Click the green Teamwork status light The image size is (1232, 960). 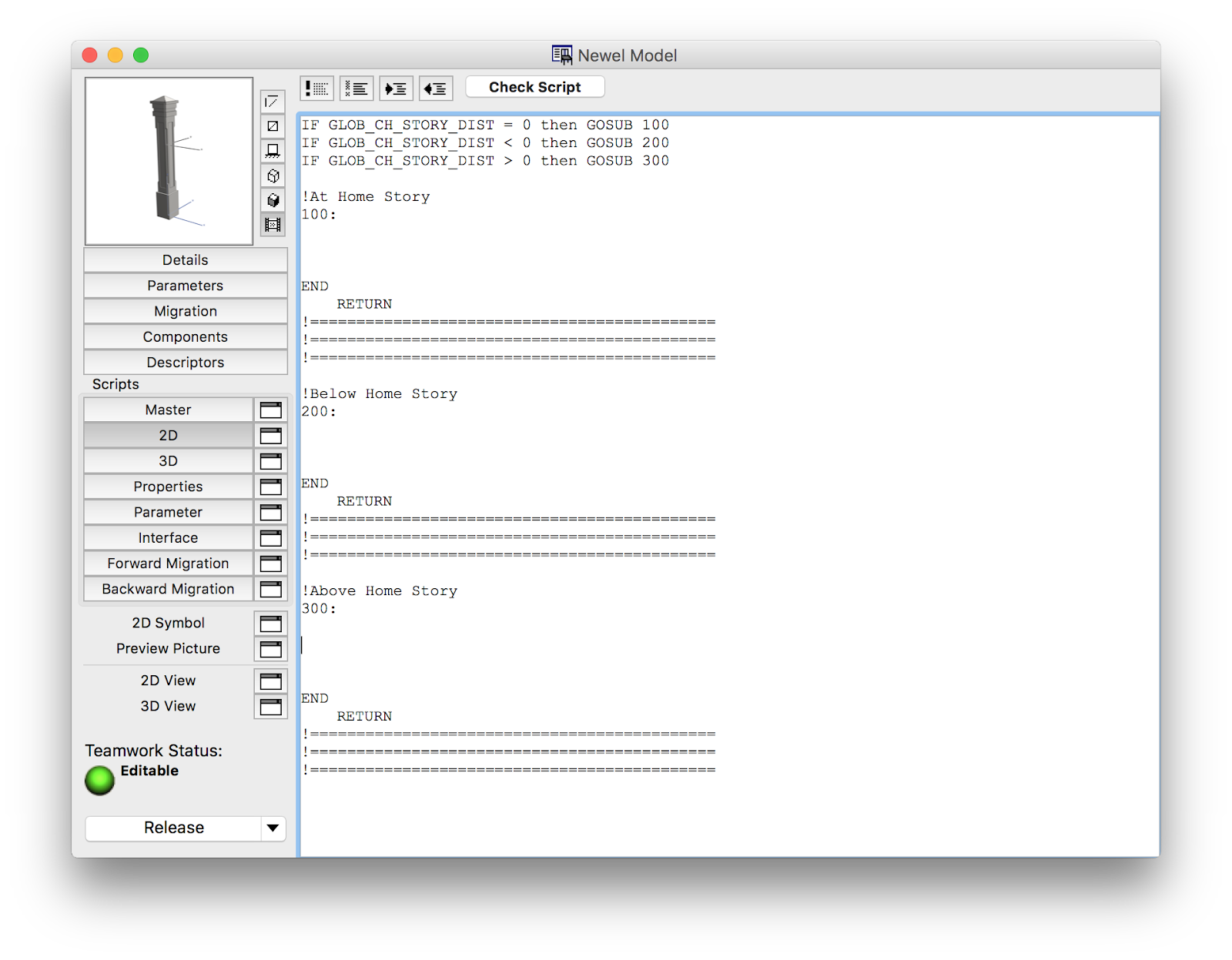pos(99,780)
